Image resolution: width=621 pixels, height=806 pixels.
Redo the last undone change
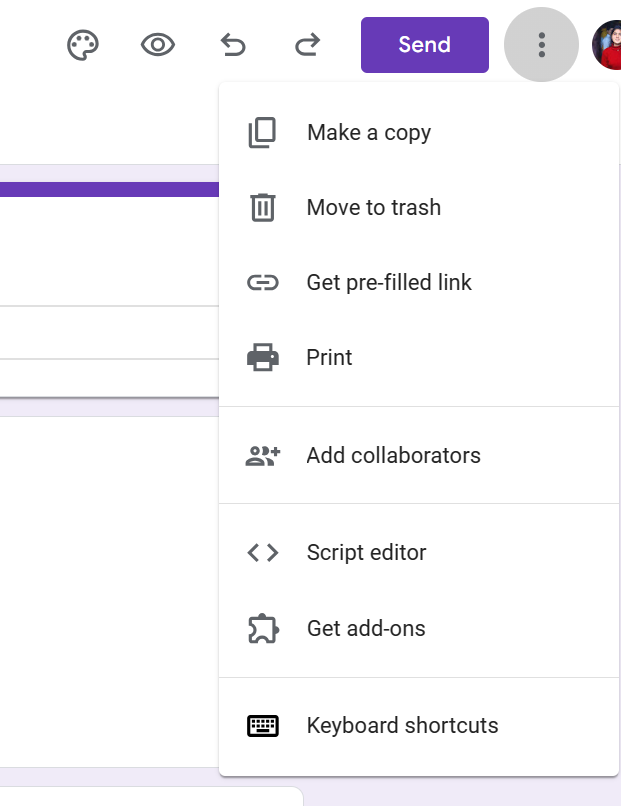(308, 45)
